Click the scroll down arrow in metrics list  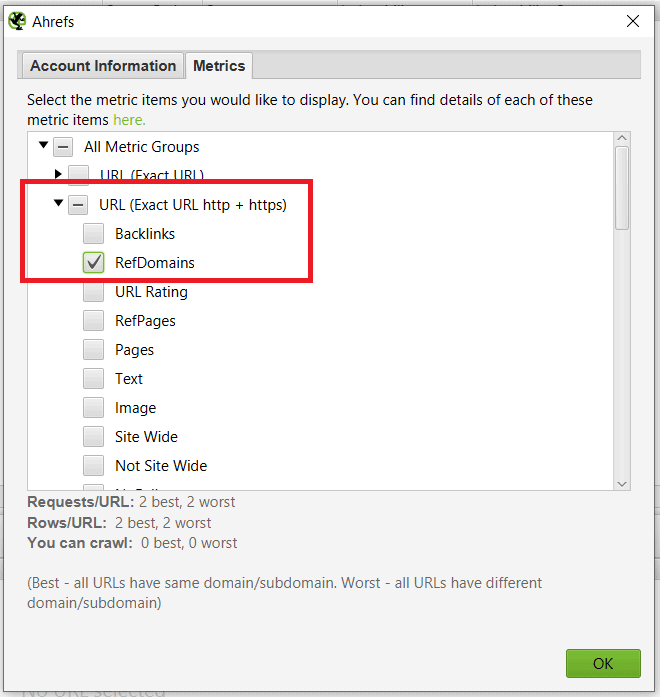point(622,484)
